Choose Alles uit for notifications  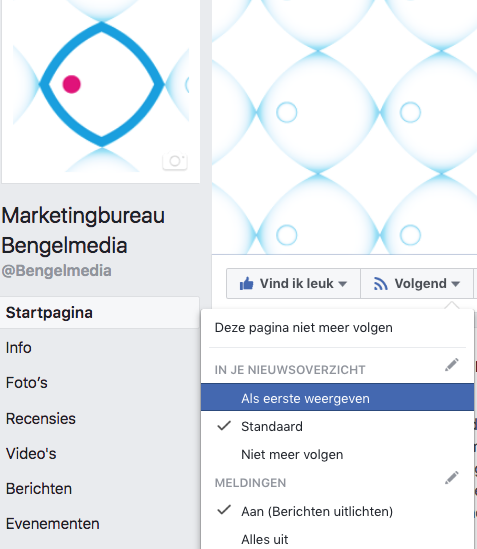(x=337, y=539)
